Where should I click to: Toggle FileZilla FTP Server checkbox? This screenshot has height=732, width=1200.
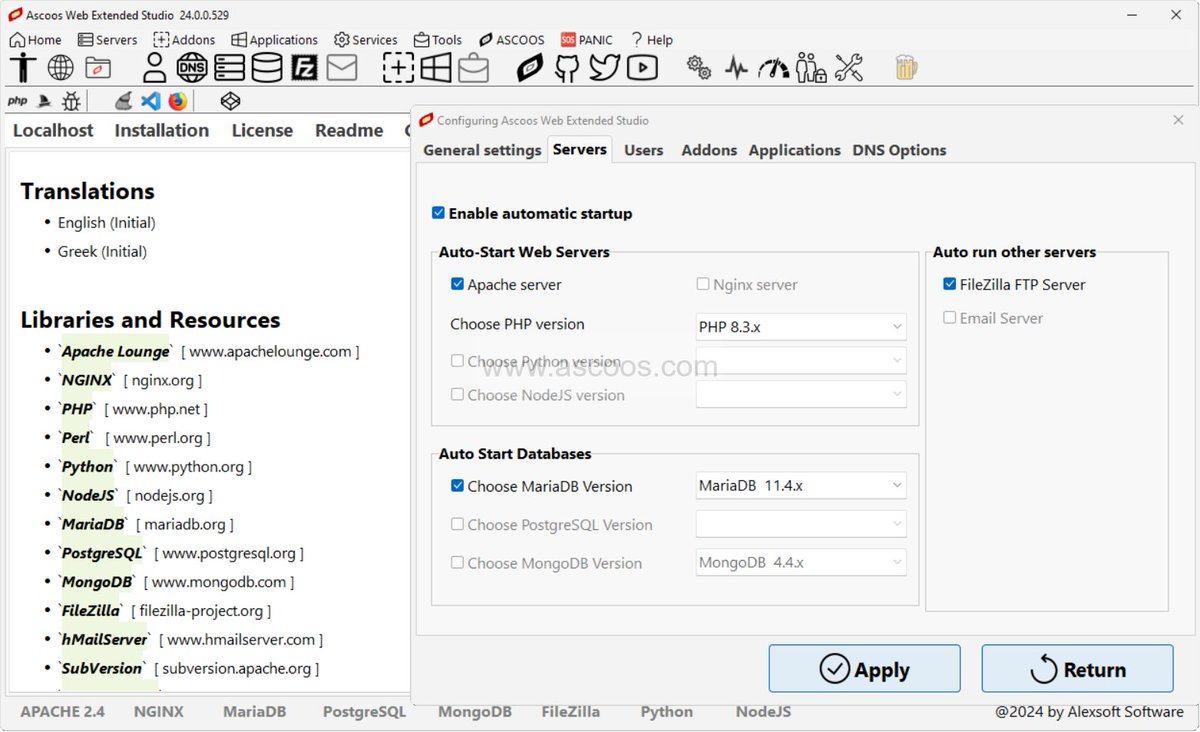tap(949, 284)
